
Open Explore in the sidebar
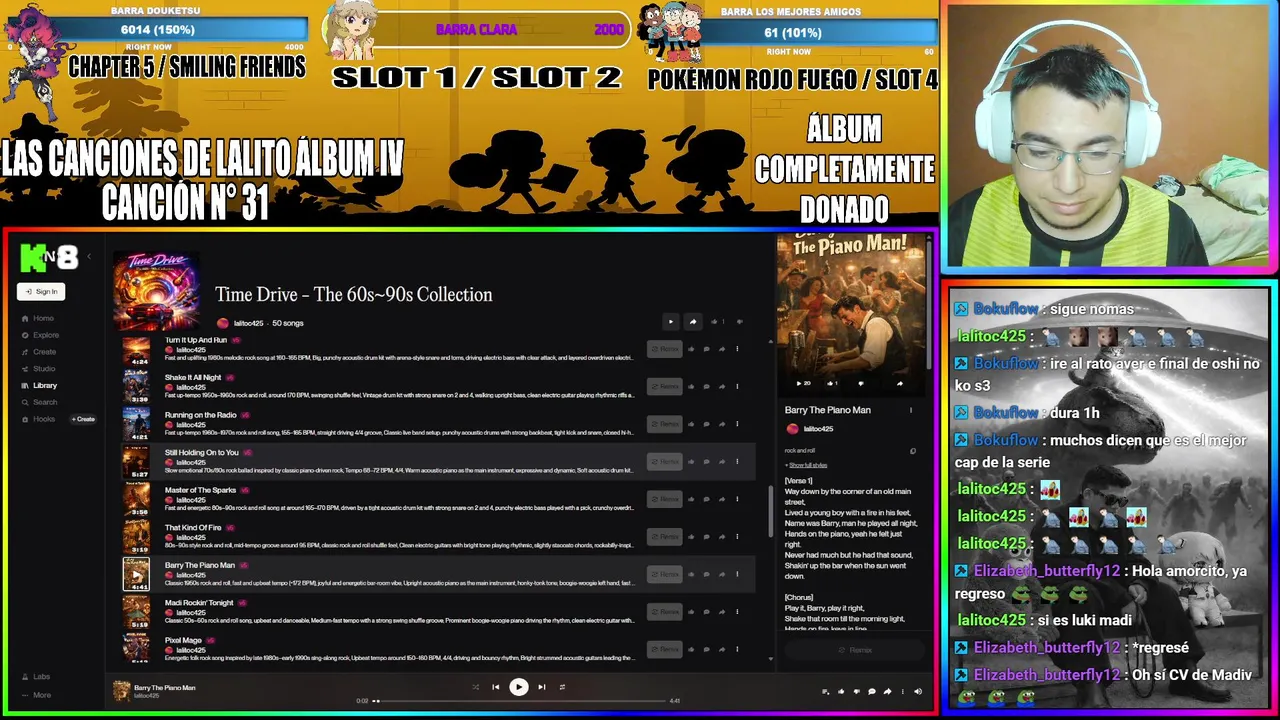40,335
